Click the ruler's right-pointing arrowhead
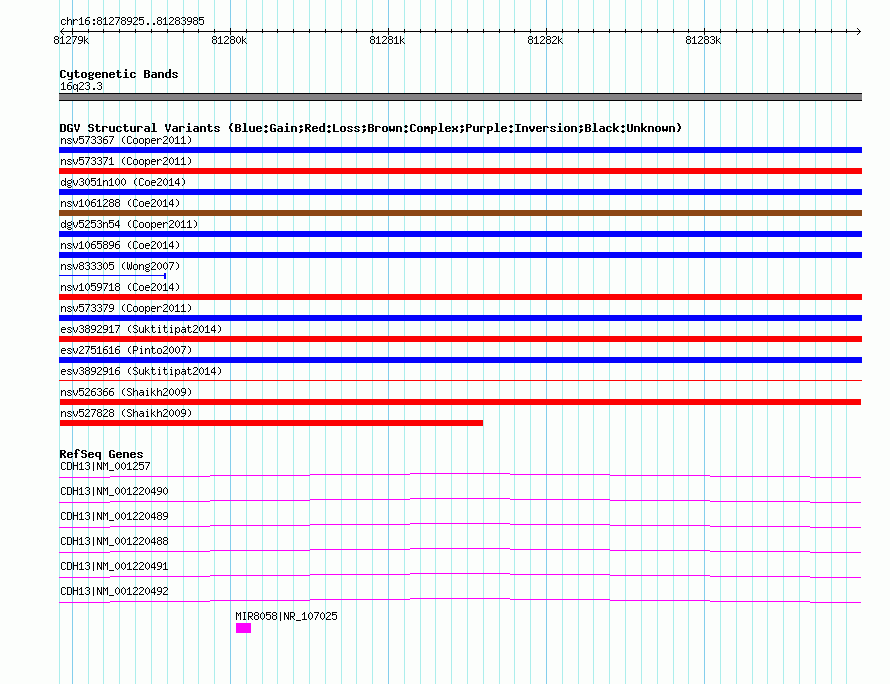Screen dimensions: 890x684 pyautogui.click(x=859, y=31)
